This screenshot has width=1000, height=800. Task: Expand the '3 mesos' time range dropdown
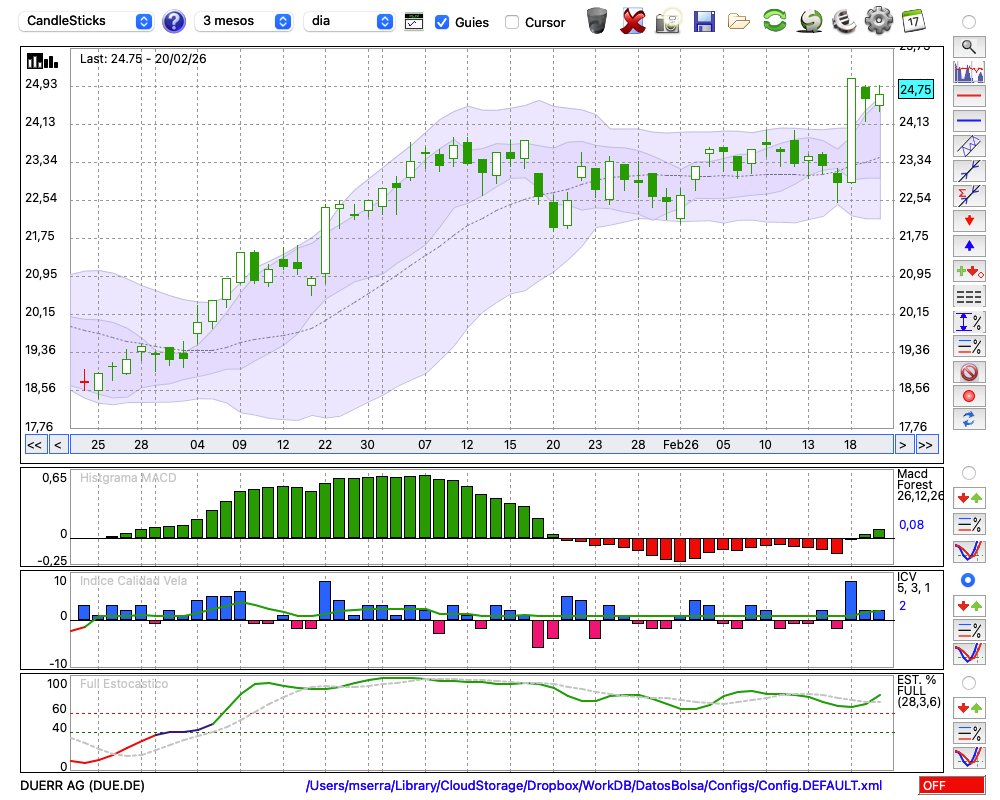click(x=244, y=21)
